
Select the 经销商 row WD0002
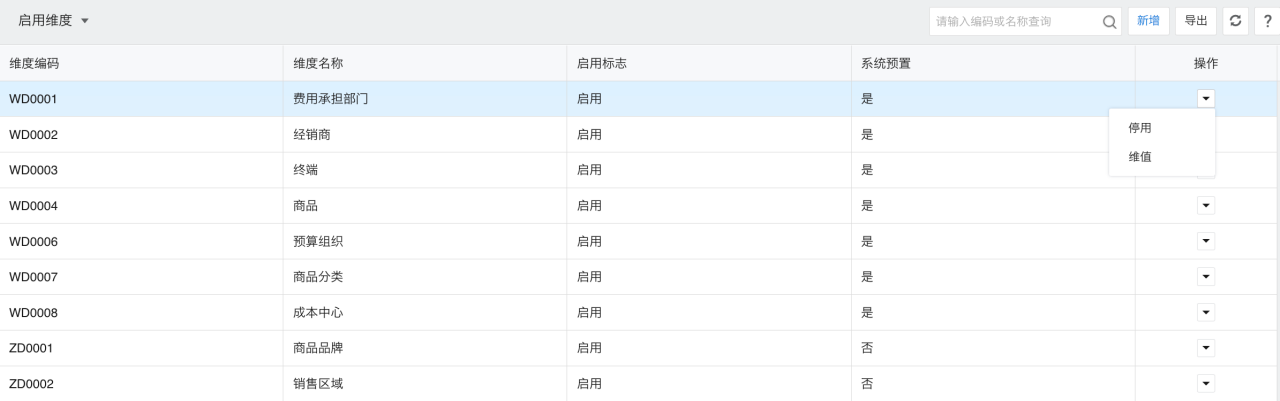click(x=640, y=134)
